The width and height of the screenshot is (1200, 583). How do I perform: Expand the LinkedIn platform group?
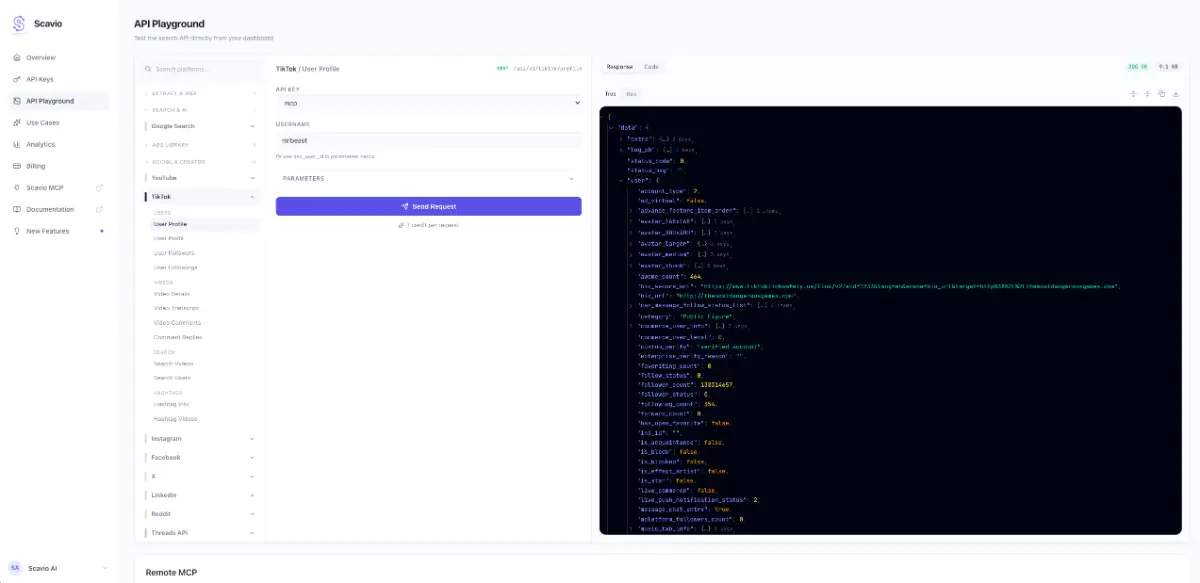(x=200, y=495)
